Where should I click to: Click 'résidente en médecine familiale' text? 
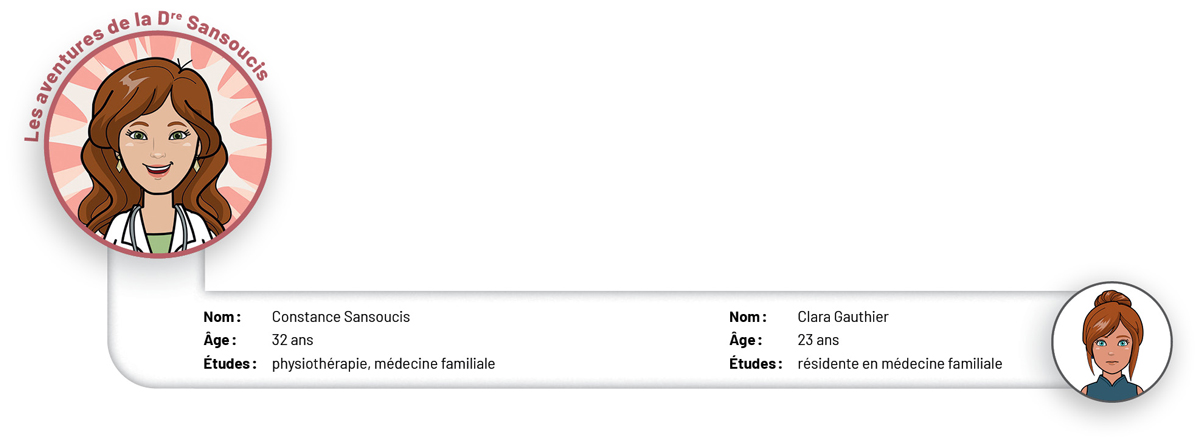(x=900, y=364)
